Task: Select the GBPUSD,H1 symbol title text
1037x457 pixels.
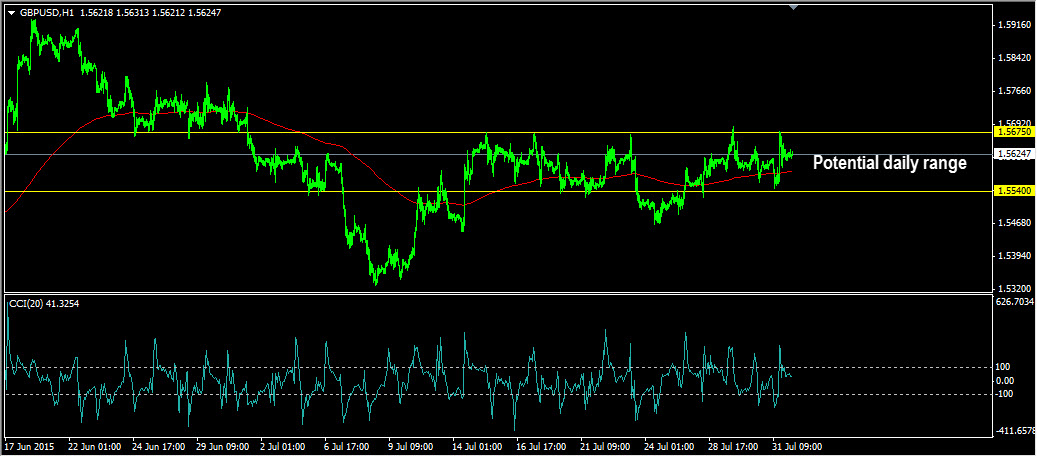Action: click(46, 12)
